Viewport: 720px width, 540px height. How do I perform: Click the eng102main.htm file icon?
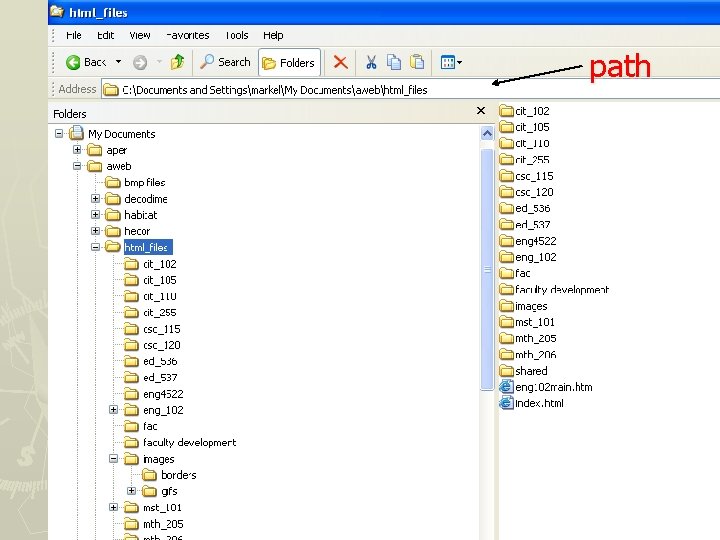click(506, 387)
